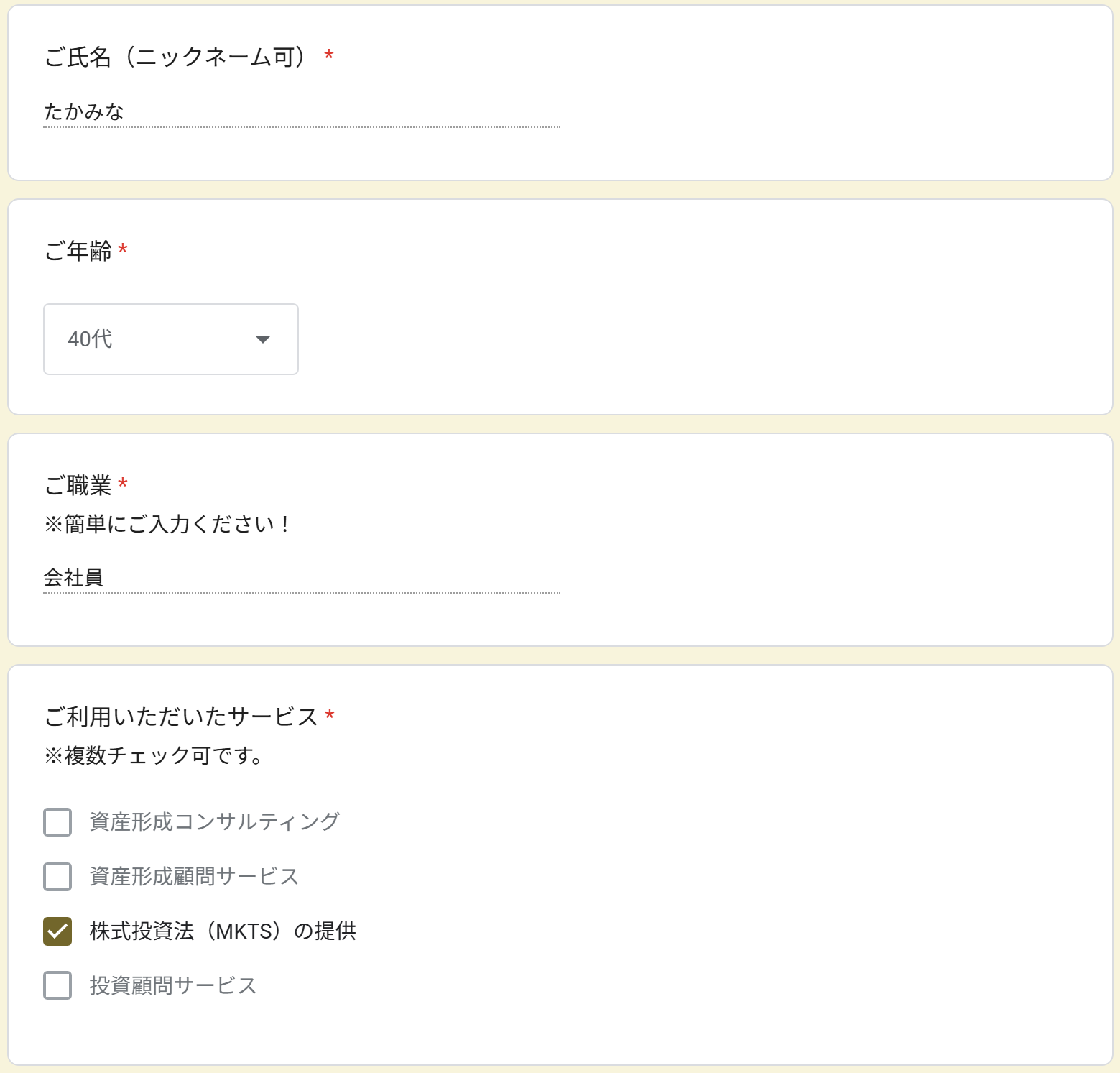Click the ※複数チェック可です。 hint text

pos(153,755)
